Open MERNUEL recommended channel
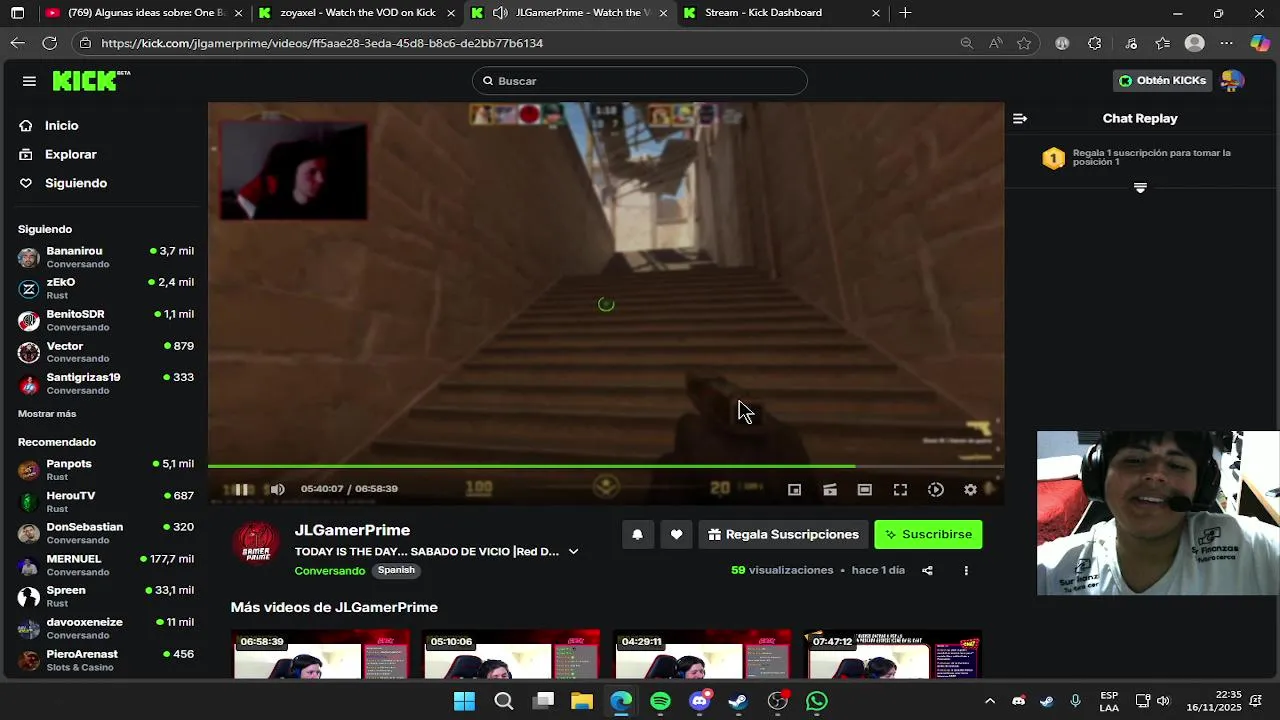1280x720 pixels. point(105,565)
